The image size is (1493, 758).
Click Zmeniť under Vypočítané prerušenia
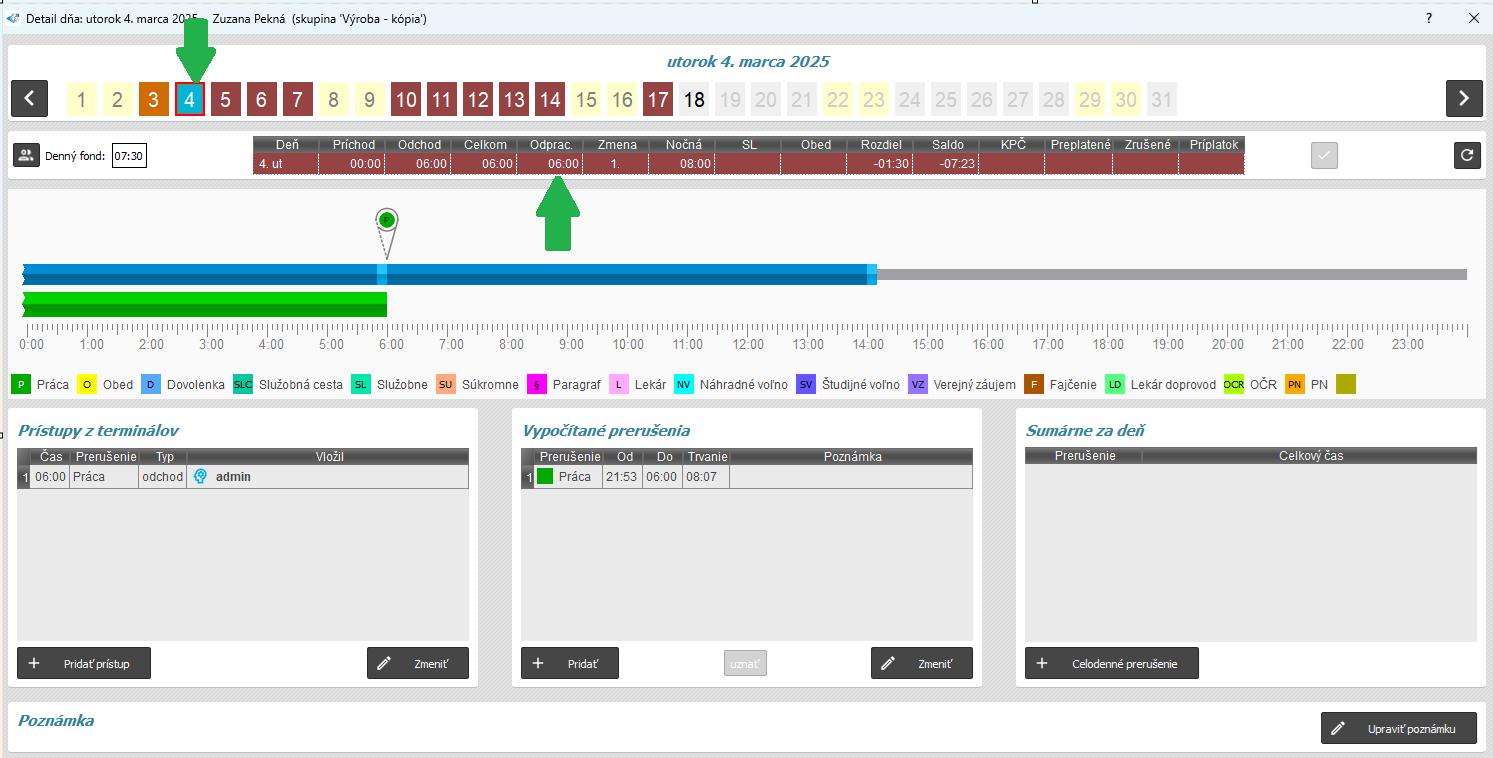point(921,663)
